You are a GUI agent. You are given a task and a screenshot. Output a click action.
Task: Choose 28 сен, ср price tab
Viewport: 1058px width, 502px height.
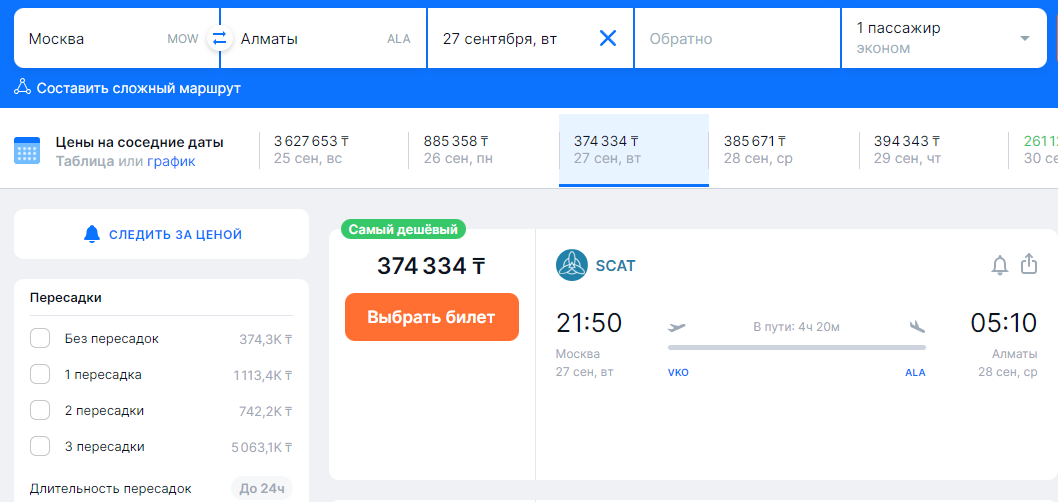[783, 150]
